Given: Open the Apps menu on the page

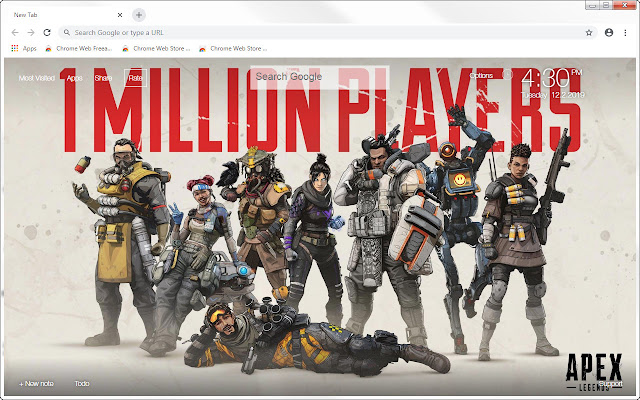Looking at the screenshot, I should pos(74,78).
